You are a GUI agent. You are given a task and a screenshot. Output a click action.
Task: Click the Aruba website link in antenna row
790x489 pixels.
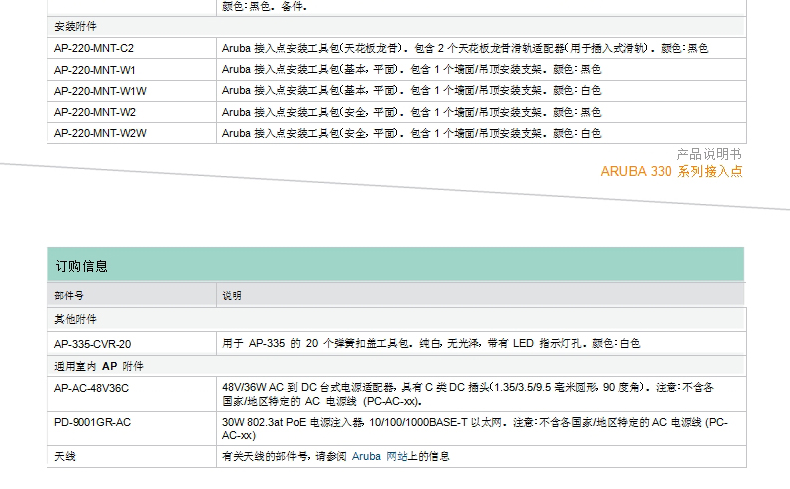pyautogui.click(x=379, y=456)
